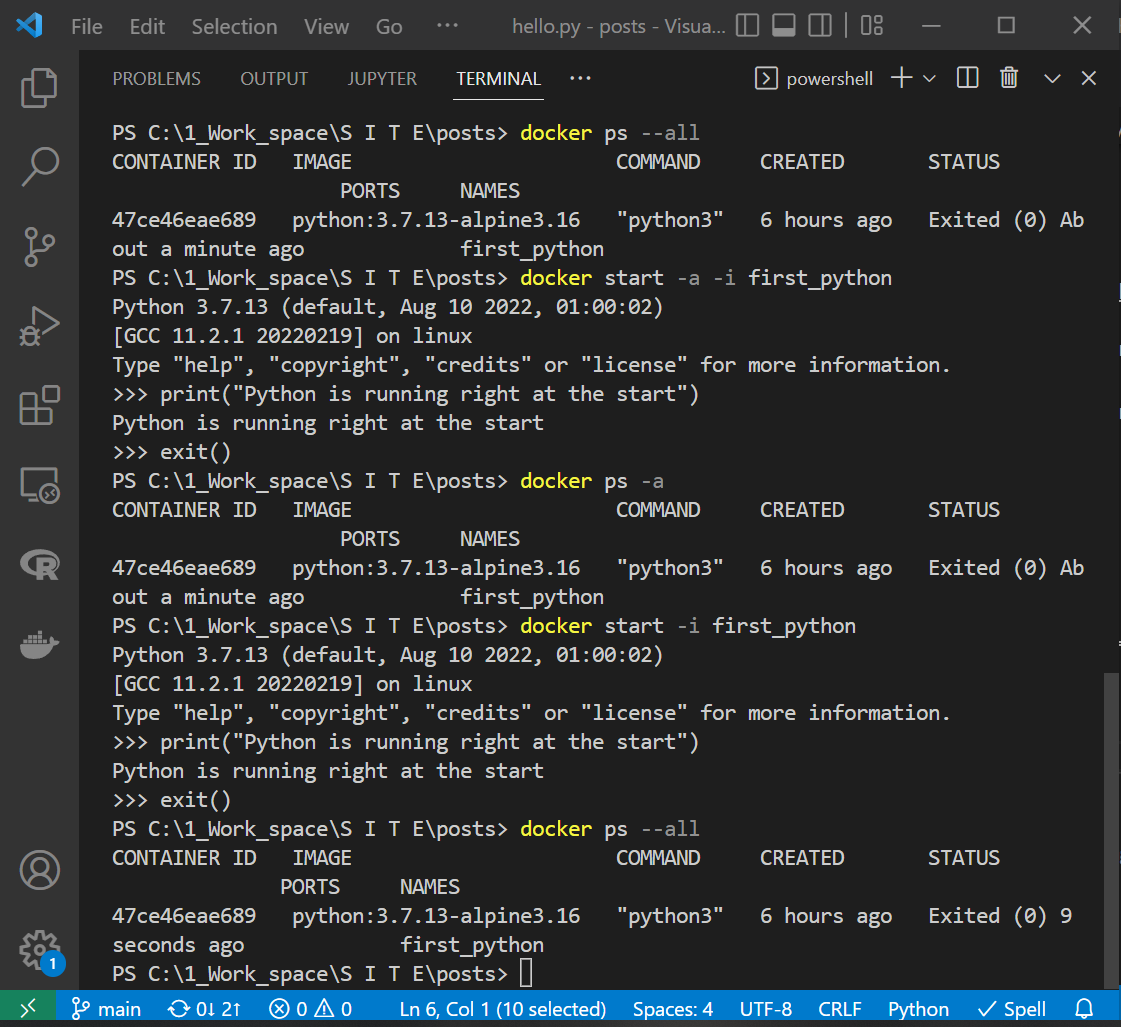Image resolution: width=1121 pixels, height=1027 pixels.
Task: Click the main branch indicator to switch branches
Action: 105,1008
